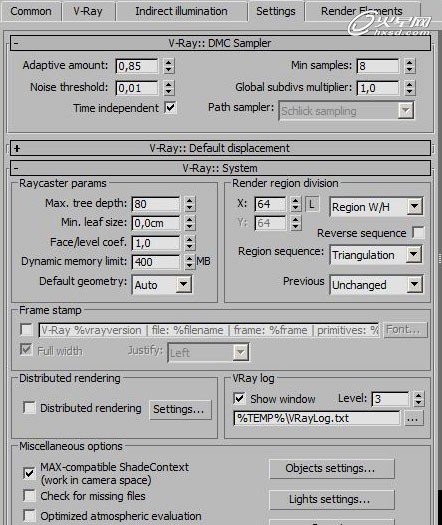Adjust the Min. leaf size spinner

point(190,223)
